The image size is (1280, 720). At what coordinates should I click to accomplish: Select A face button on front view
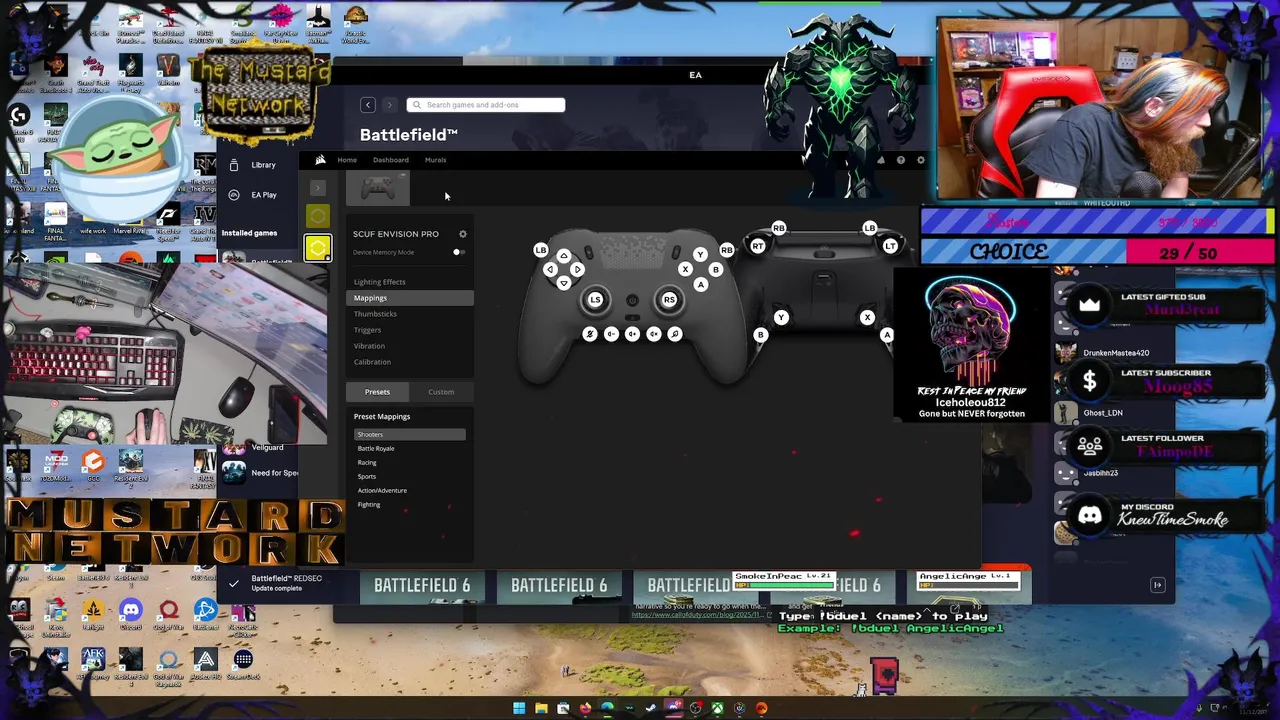pyautogui.click(x=700, y=285)
